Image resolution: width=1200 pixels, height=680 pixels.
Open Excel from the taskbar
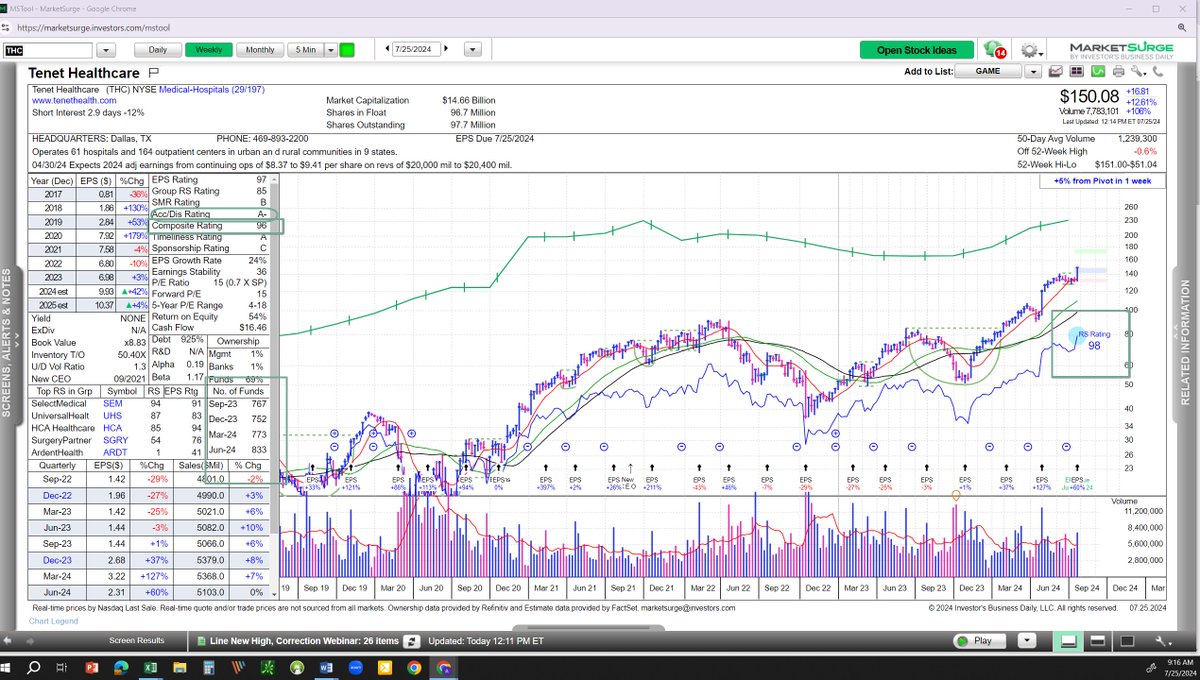pyautogui.click(x=150, y=667)
